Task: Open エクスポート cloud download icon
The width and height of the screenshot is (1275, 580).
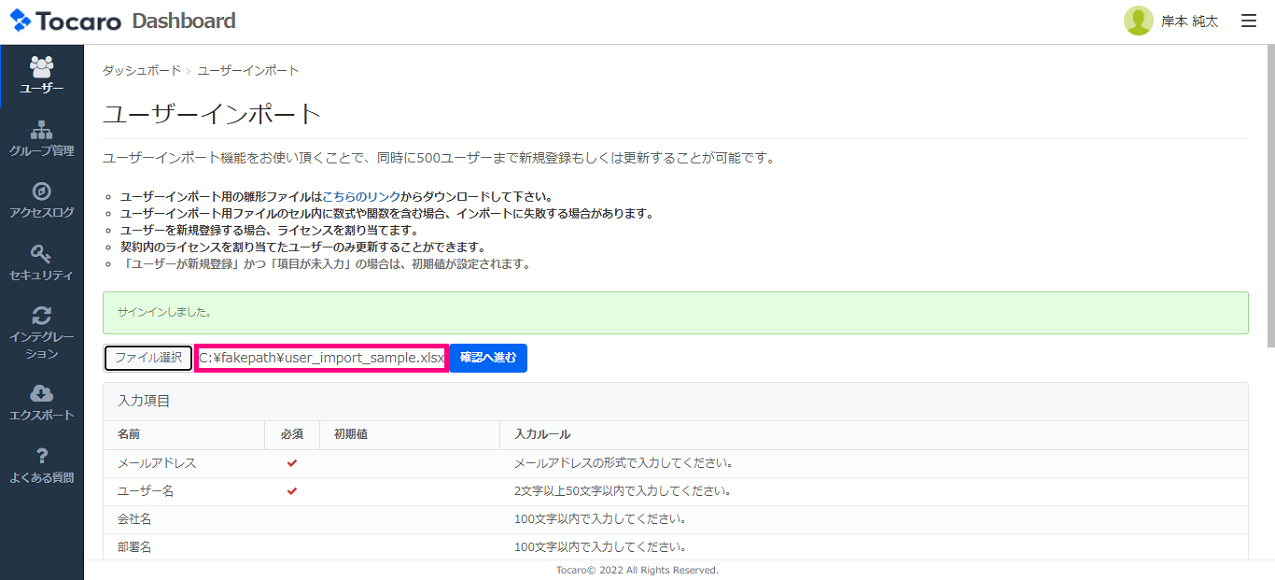Action: [x=42, y=394]
